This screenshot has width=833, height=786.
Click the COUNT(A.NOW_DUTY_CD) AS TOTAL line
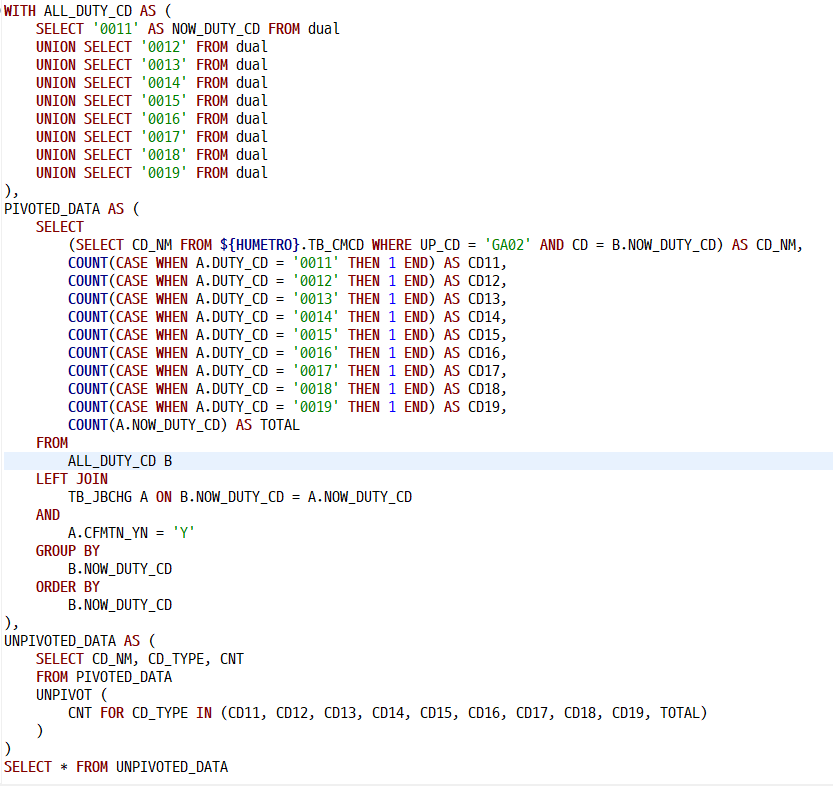point(184,425)
